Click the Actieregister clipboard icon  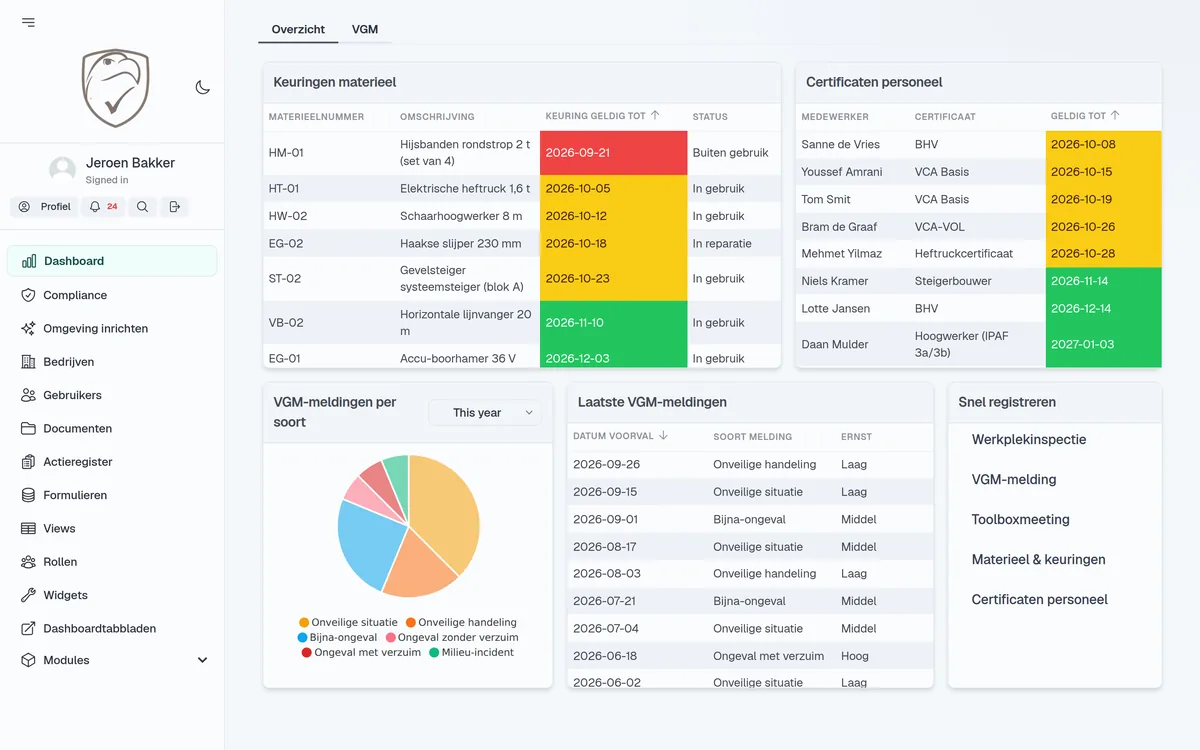click(28, 462)
